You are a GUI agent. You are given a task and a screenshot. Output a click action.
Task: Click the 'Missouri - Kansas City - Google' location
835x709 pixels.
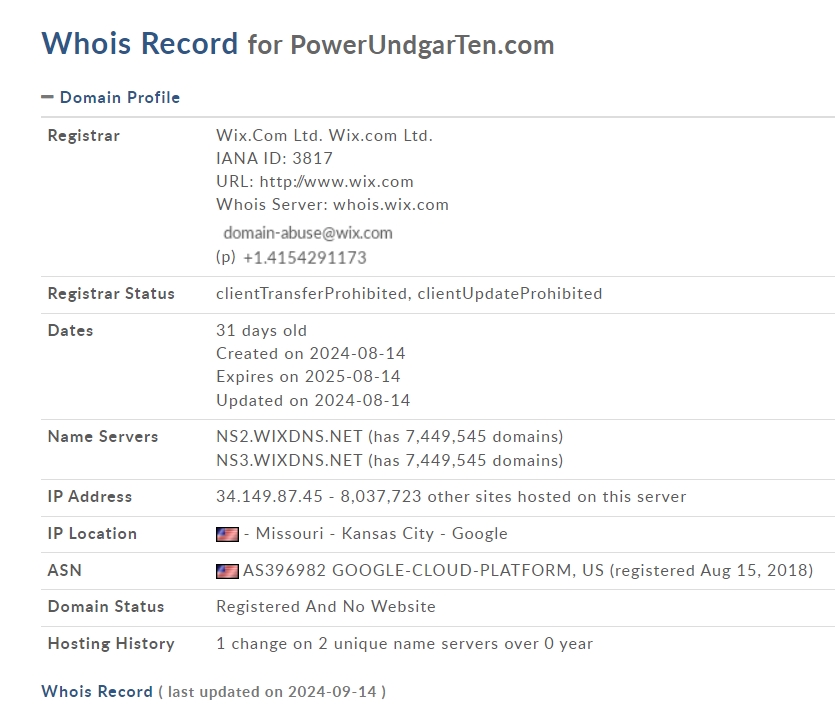382,534
